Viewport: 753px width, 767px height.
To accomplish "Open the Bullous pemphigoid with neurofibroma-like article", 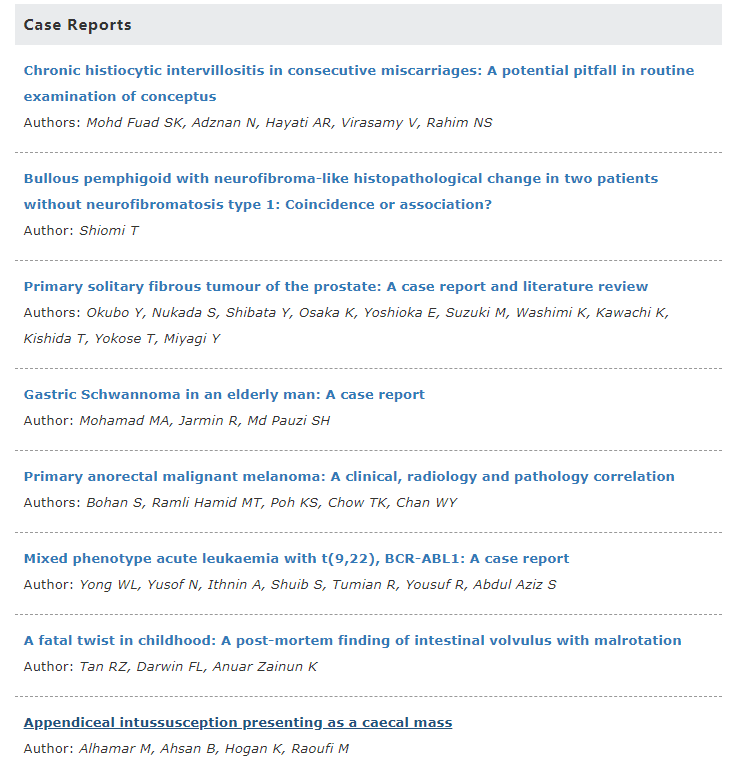I will [341, 192].
